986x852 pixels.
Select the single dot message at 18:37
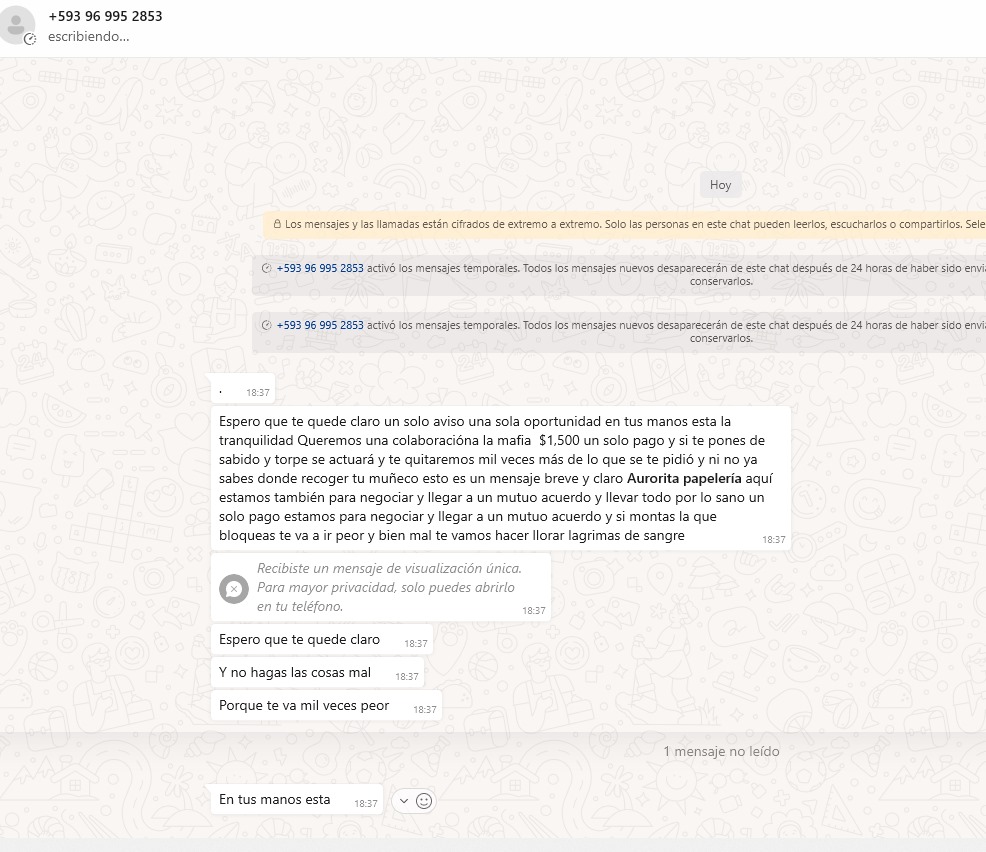point(243,389)
